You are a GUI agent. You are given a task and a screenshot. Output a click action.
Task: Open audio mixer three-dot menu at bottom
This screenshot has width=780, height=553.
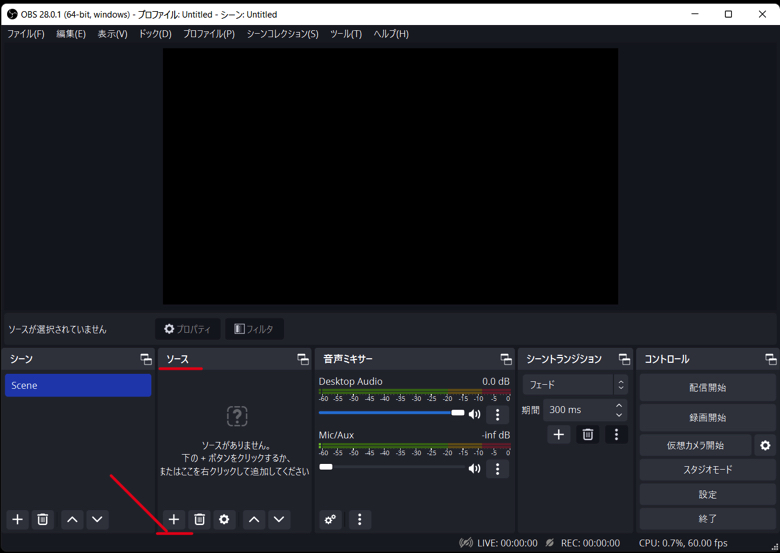(360, 519)
